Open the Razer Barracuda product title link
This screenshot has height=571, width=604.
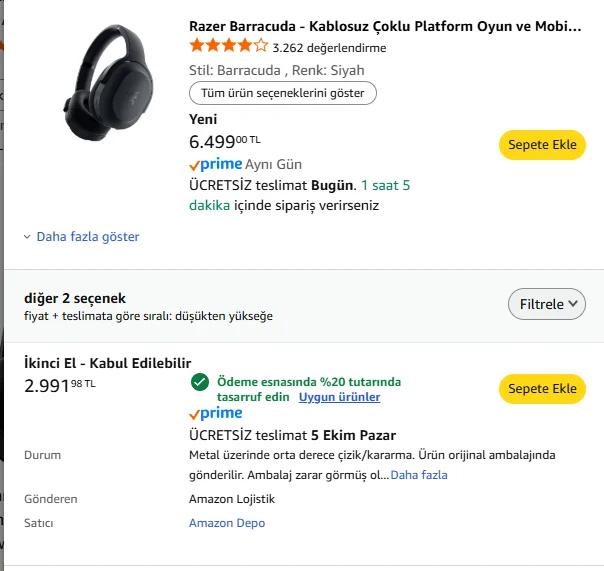click(385, 26)
